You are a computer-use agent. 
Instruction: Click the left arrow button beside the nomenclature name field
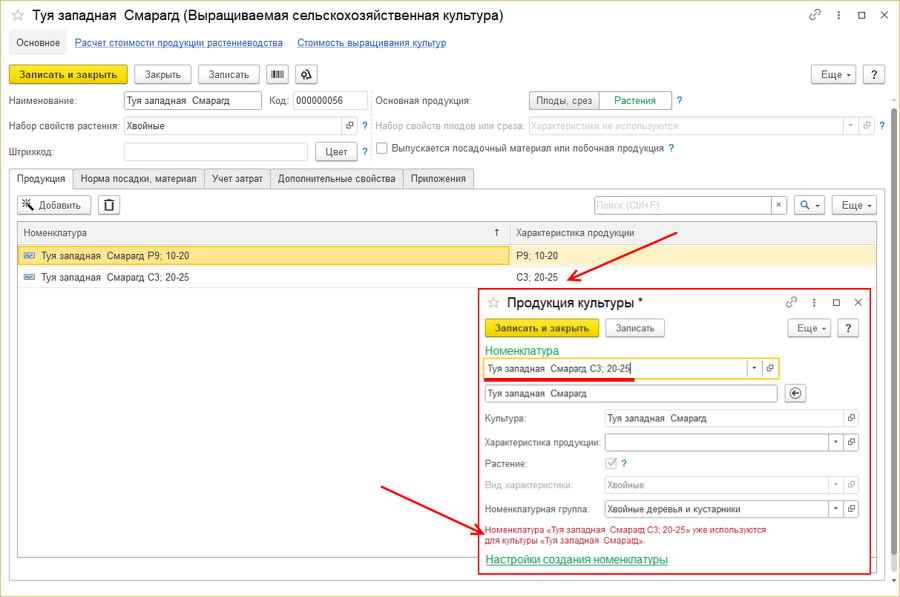(x=797, y=394)
